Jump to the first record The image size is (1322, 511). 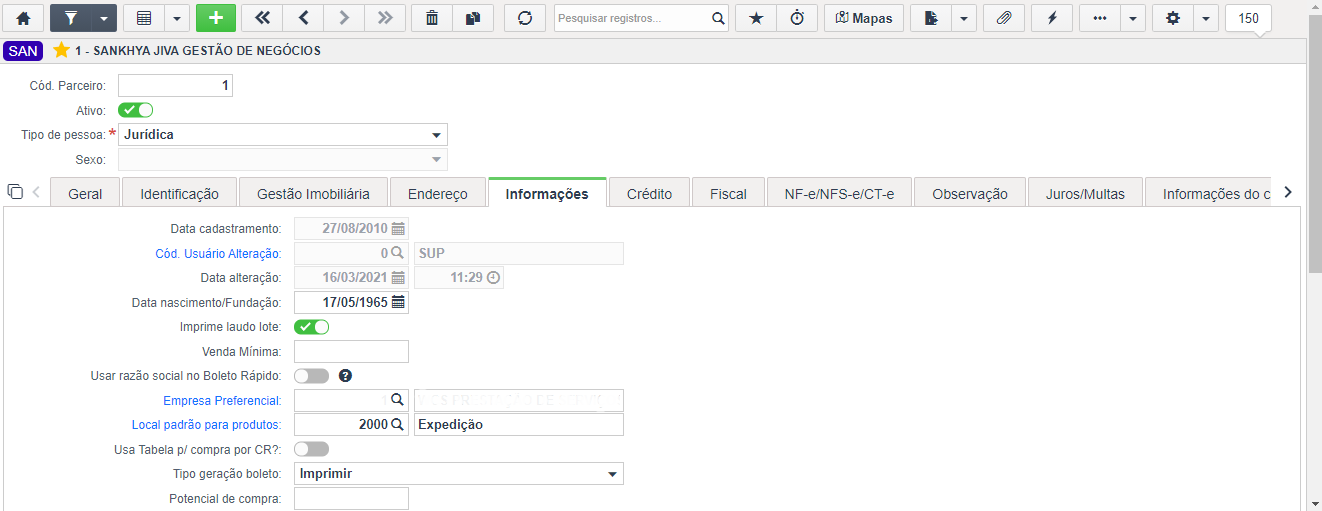click(262, 18)
